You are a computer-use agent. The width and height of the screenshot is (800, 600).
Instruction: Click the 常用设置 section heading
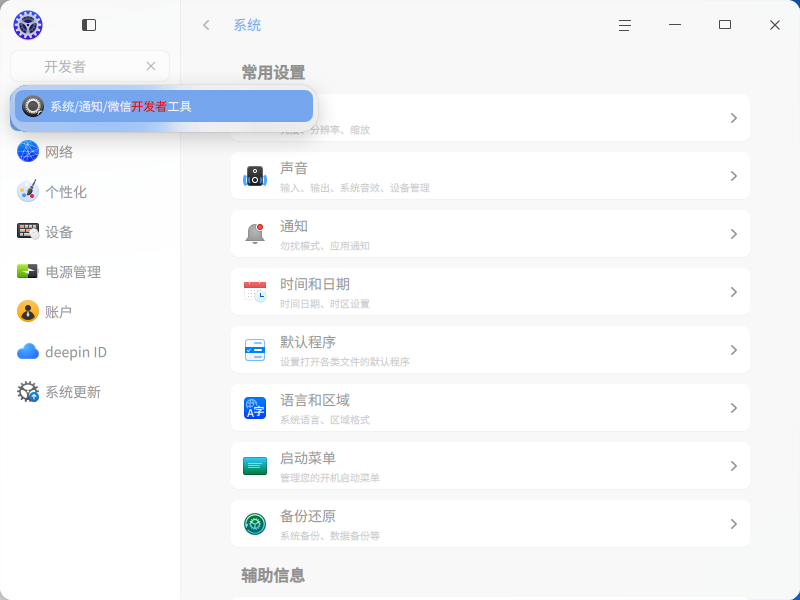click(273, 72)
